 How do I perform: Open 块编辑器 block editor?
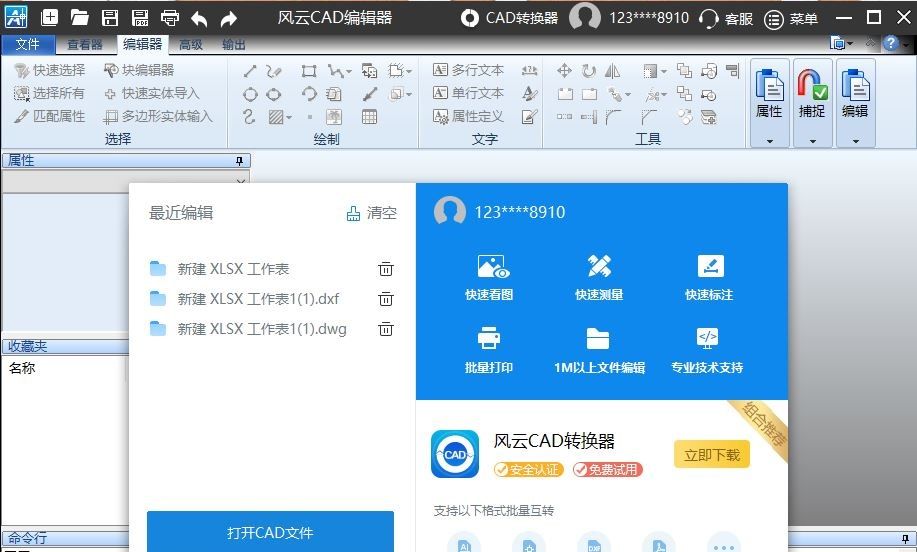tap(139, 70)
